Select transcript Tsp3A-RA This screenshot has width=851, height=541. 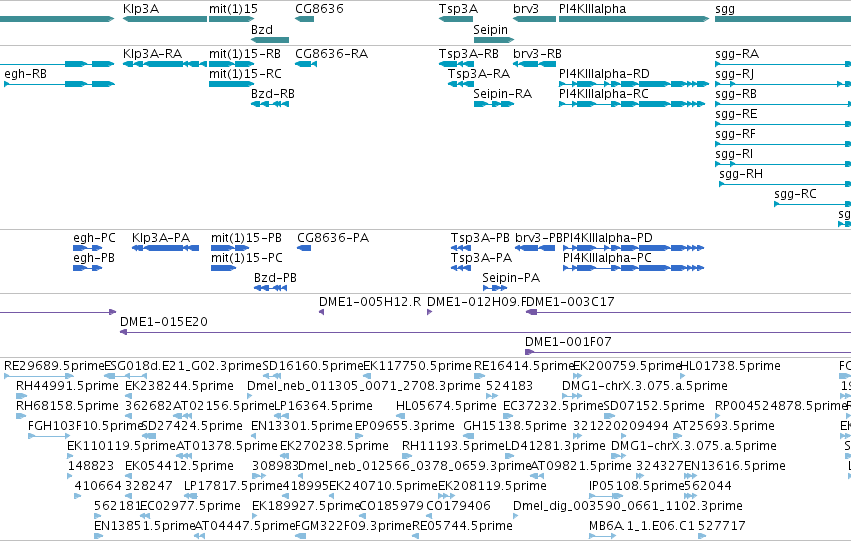coord(460,84)
